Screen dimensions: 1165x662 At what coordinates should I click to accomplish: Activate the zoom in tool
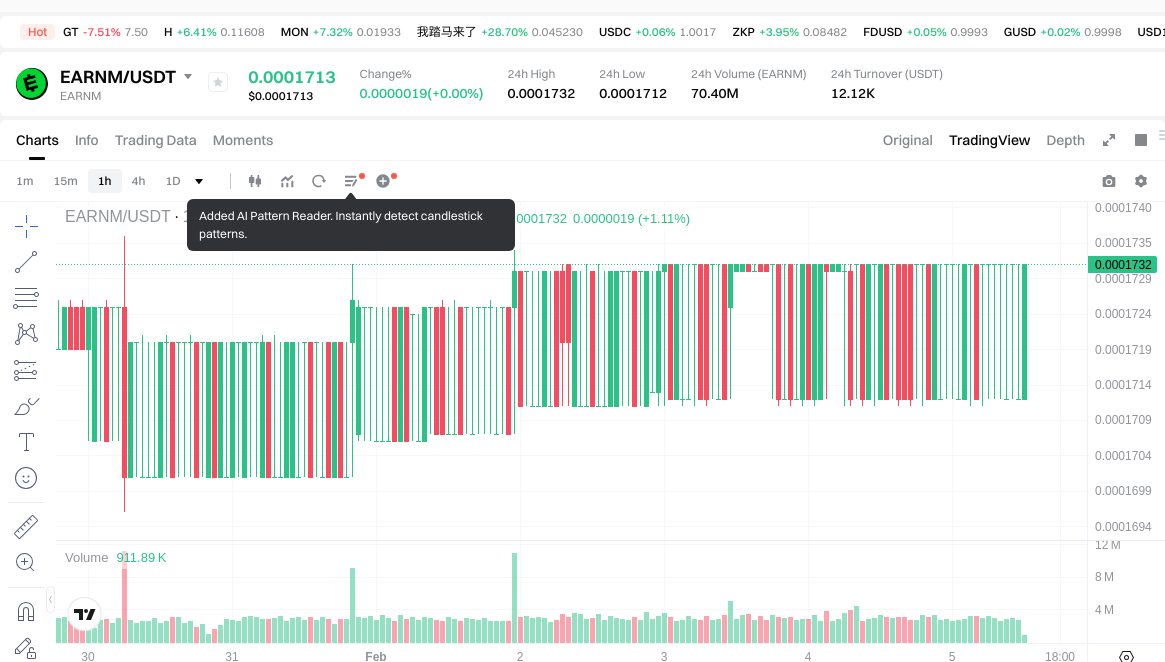click(26, 562)
